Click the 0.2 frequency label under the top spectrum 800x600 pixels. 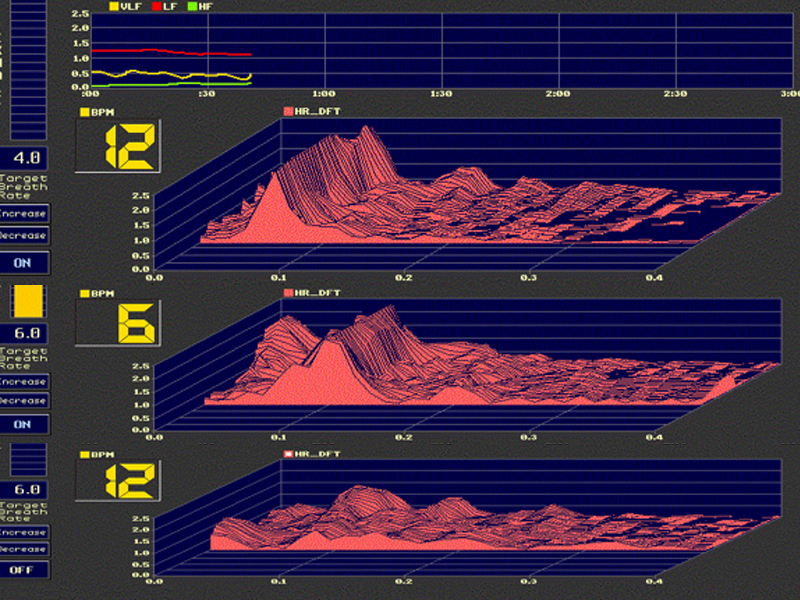click(404, 278)
